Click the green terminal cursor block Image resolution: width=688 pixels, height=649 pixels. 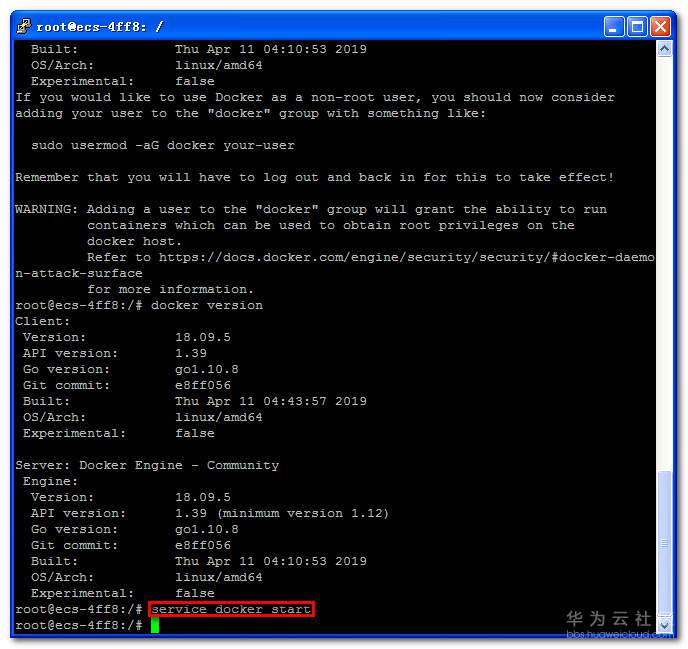coord(155,625)
